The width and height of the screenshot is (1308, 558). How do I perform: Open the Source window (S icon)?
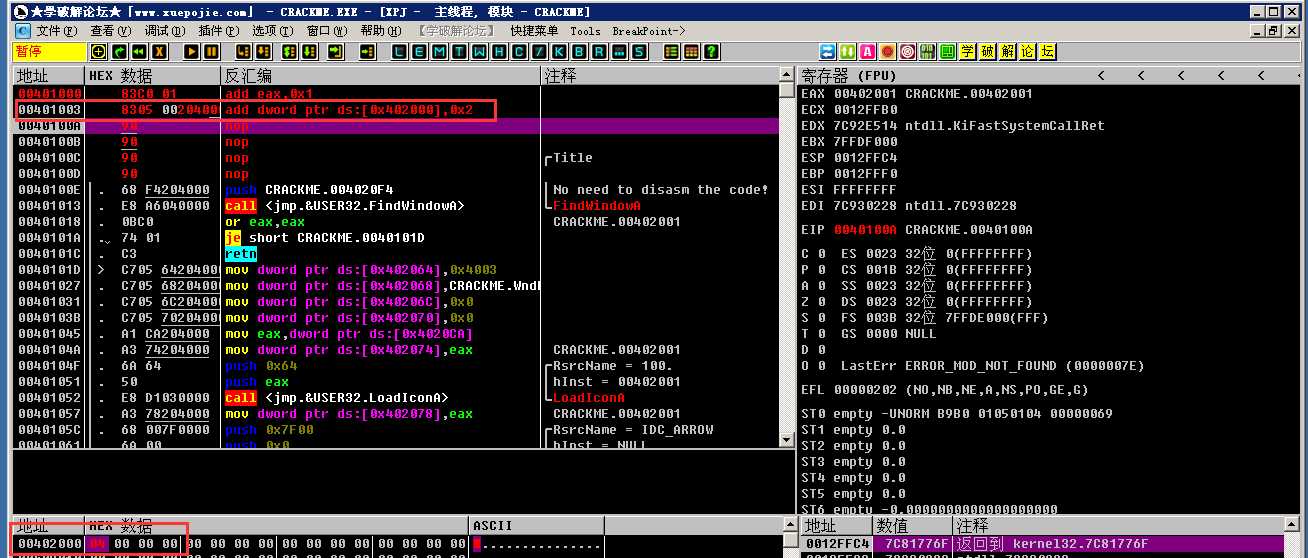[640, 51]
